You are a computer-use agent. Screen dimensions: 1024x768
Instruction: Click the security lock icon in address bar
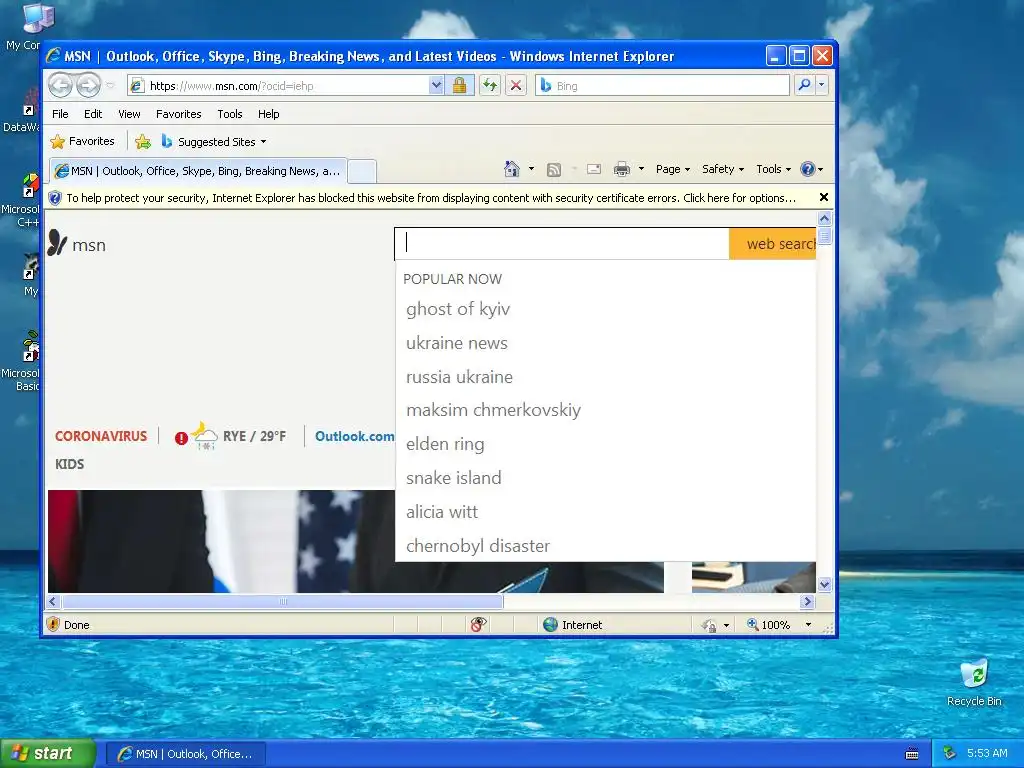459,86
